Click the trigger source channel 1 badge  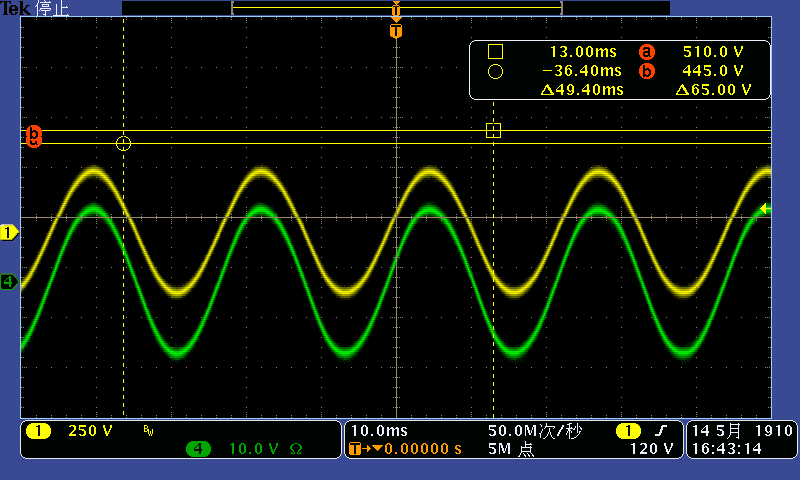point(628,431)
